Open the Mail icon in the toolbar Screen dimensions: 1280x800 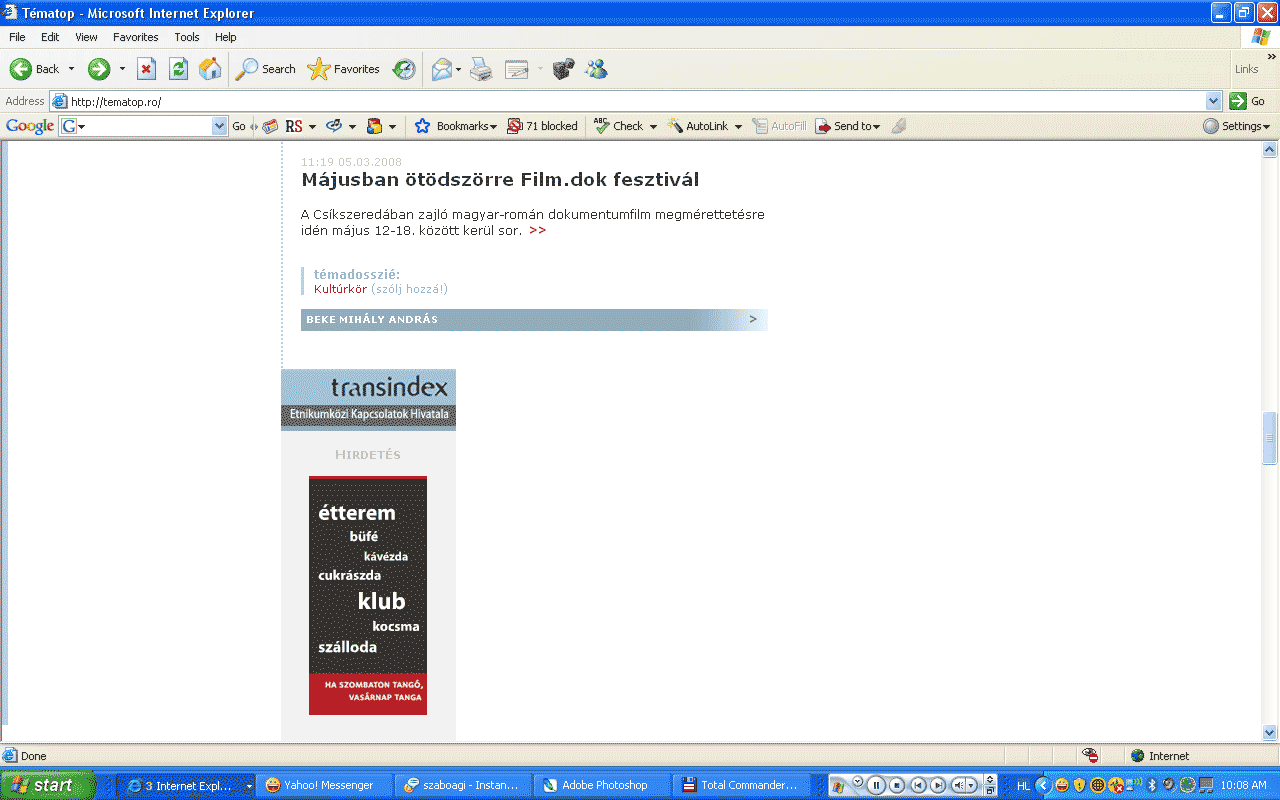pyautogui.click(x=441, y=69)
